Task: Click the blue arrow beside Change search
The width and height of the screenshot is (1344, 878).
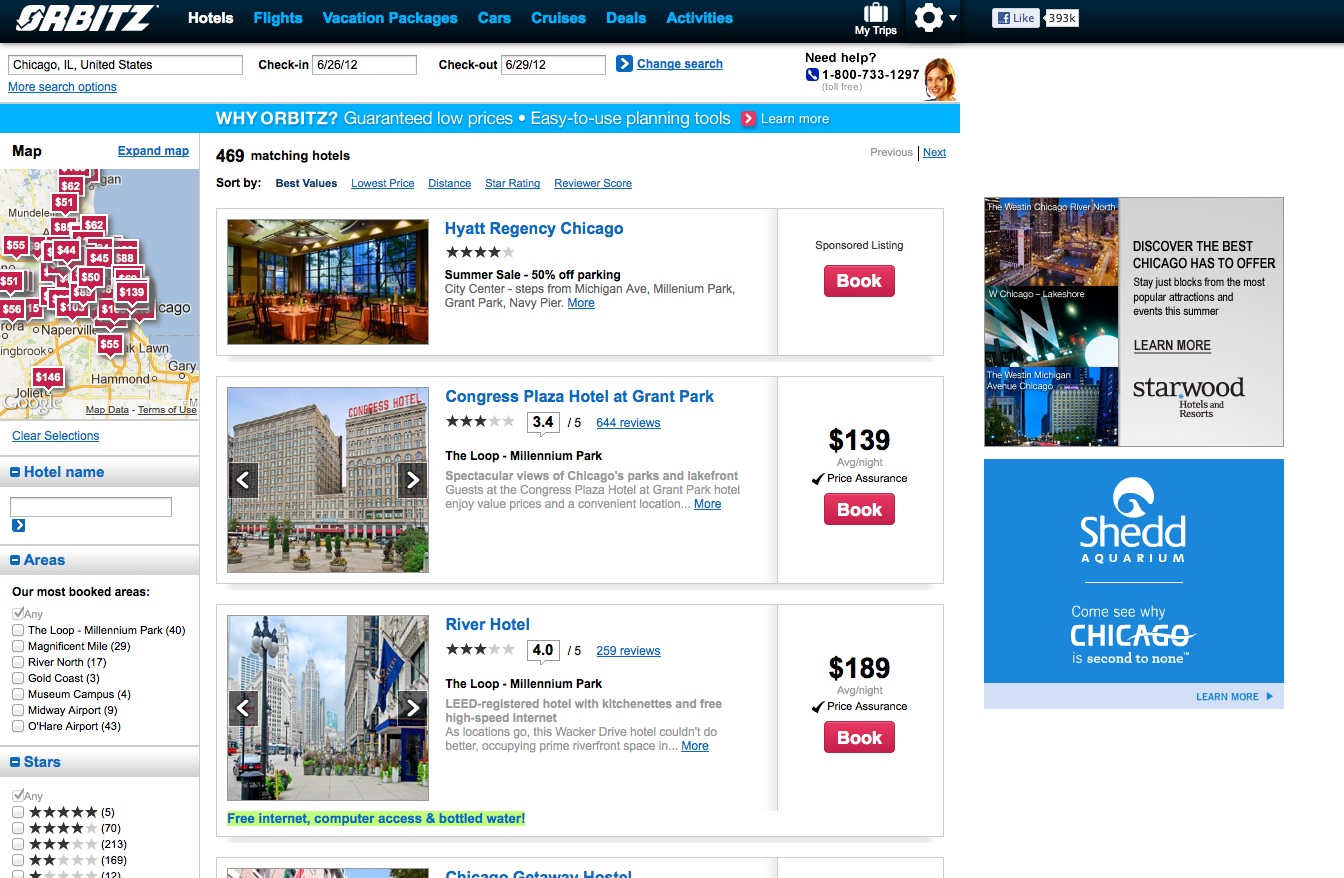Action: (x=624, y=64)
